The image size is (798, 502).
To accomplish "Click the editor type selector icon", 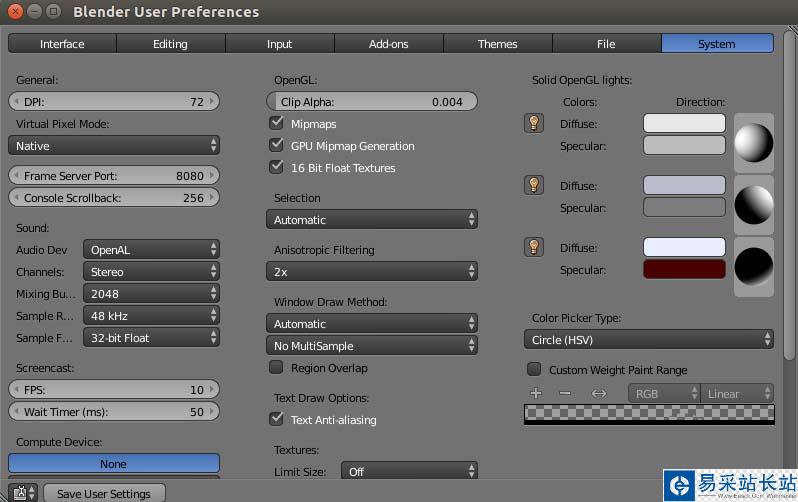I will (x=23, y=493).
